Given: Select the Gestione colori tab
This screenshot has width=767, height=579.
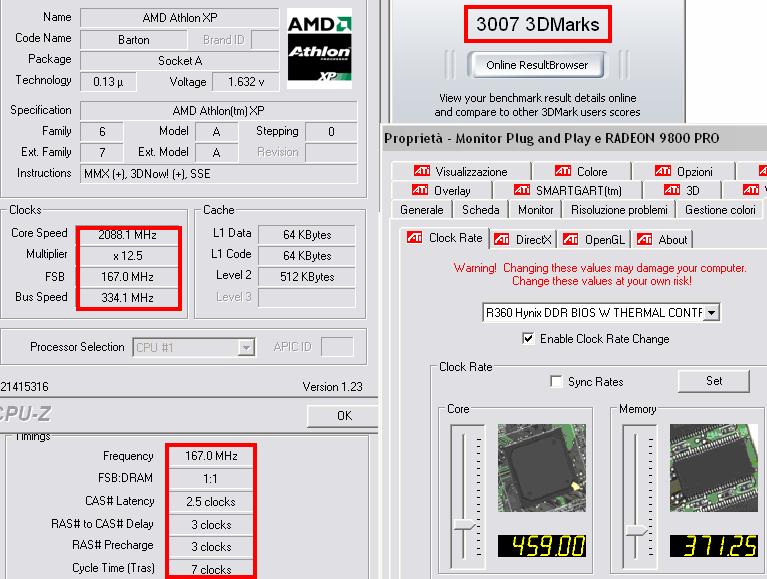Looking at the screenshot, I should (720, 210).
